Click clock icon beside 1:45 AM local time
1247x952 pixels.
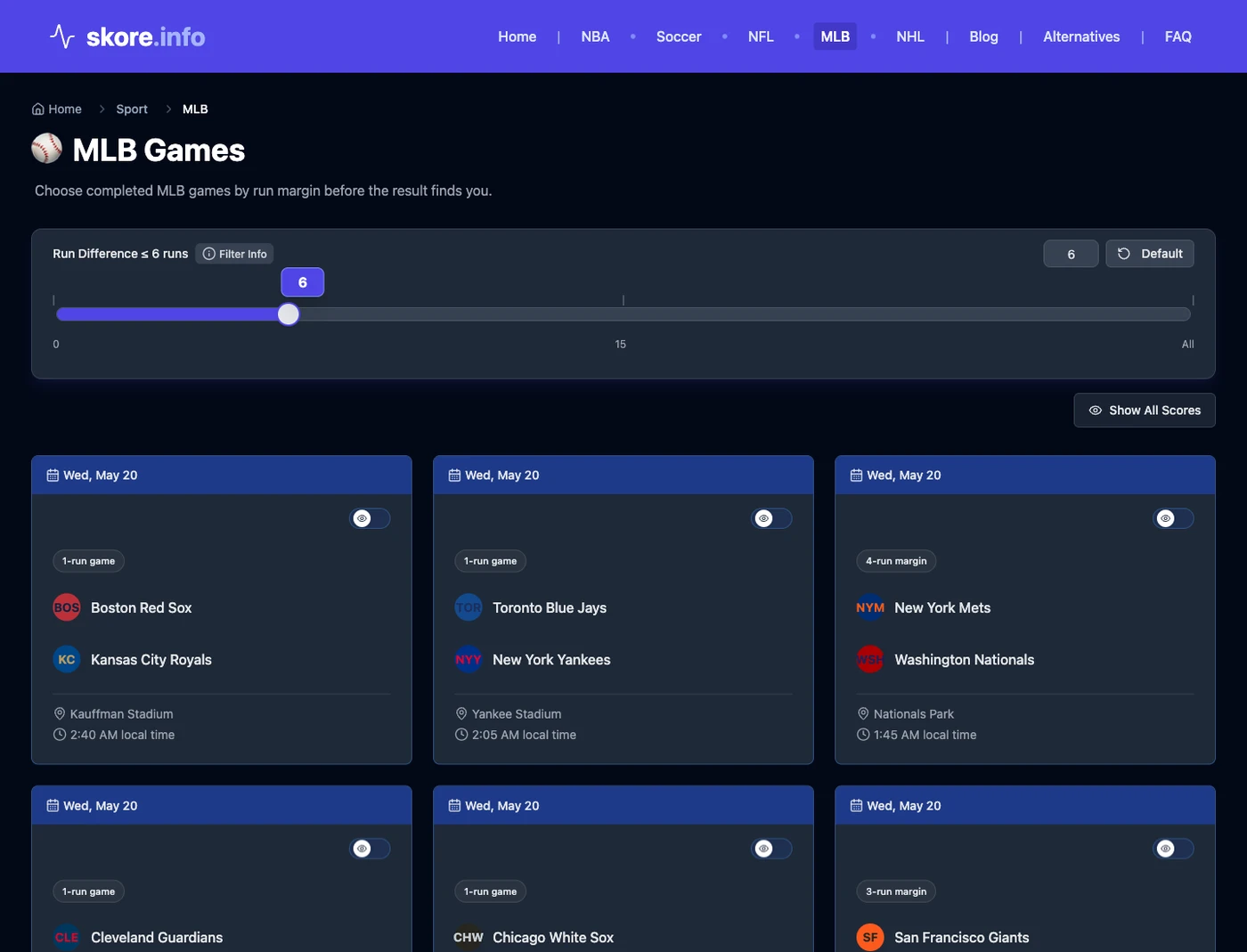coord(863,735)
